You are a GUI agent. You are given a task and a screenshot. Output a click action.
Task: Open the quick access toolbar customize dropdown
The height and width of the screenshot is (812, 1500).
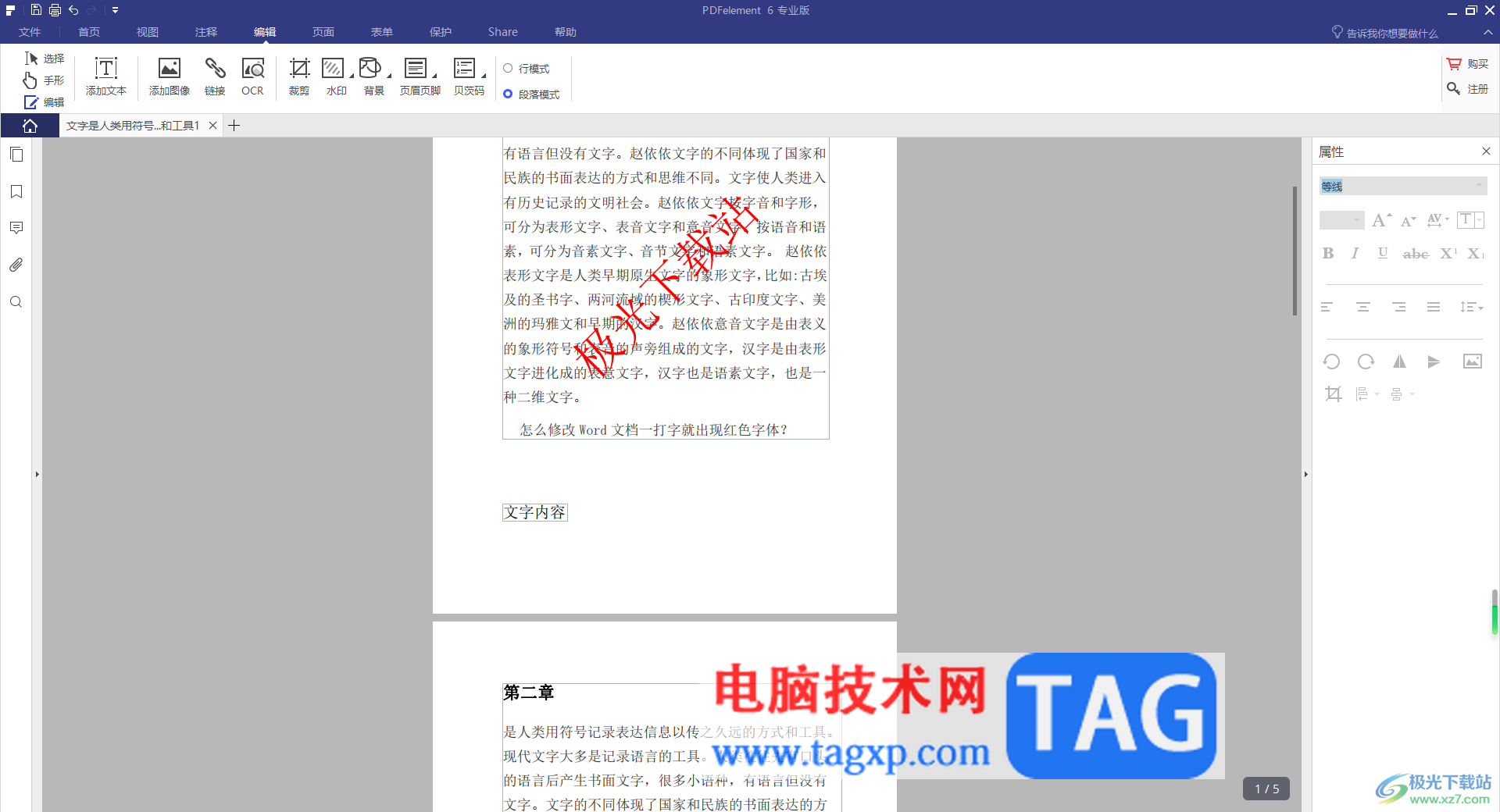115,10
